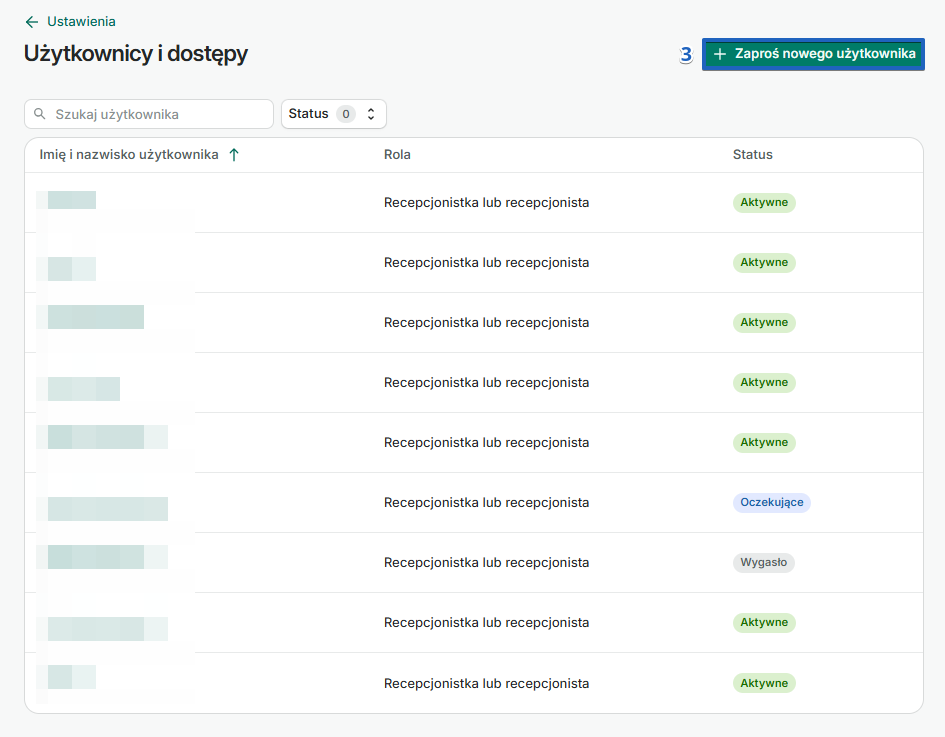Follow the '3' link near the invite button
Screen dimensions: 945x737
coord(685,56)
